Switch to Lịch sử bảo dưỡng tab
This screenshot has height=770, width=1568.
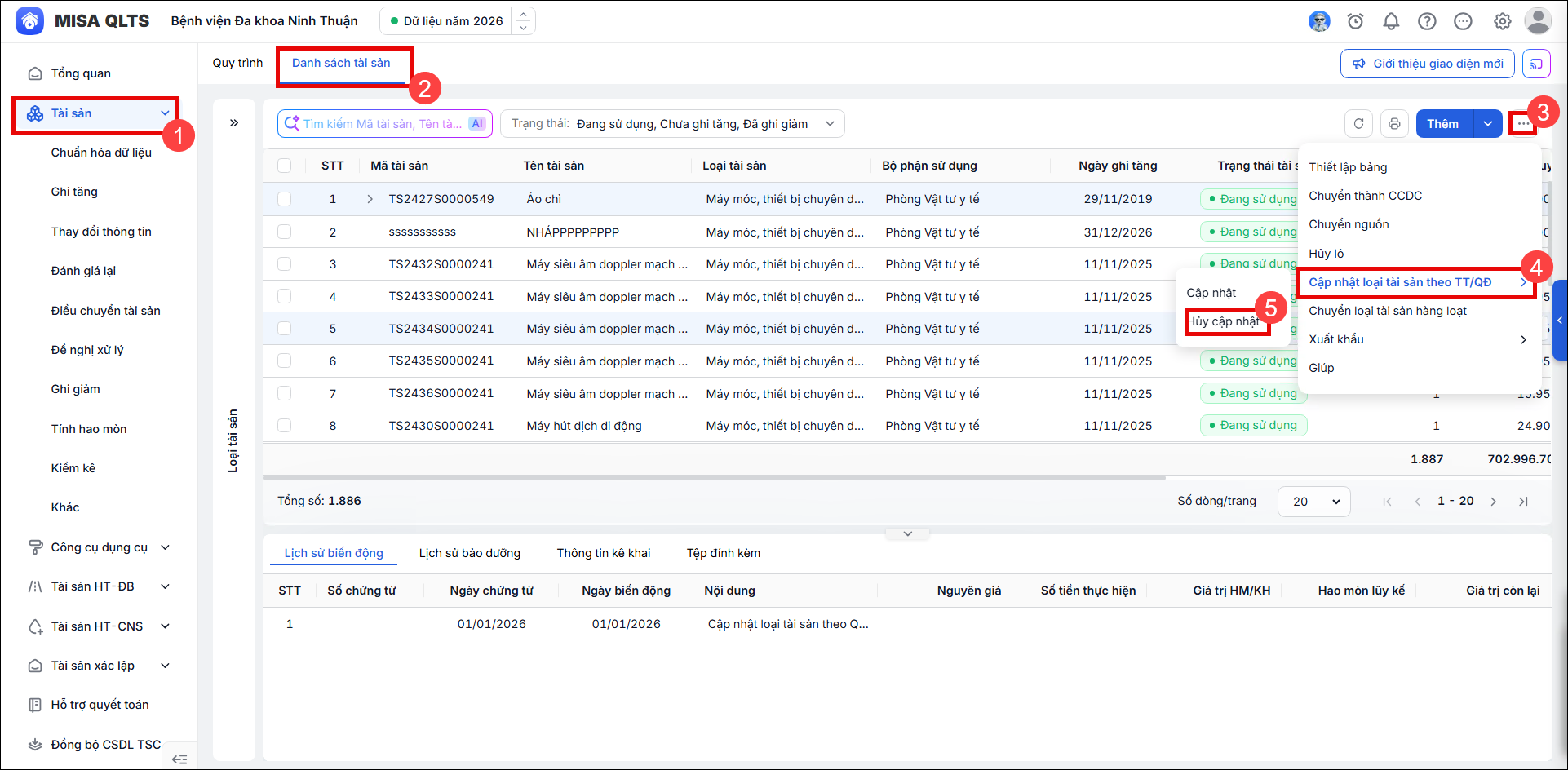[x=469, y=553]
